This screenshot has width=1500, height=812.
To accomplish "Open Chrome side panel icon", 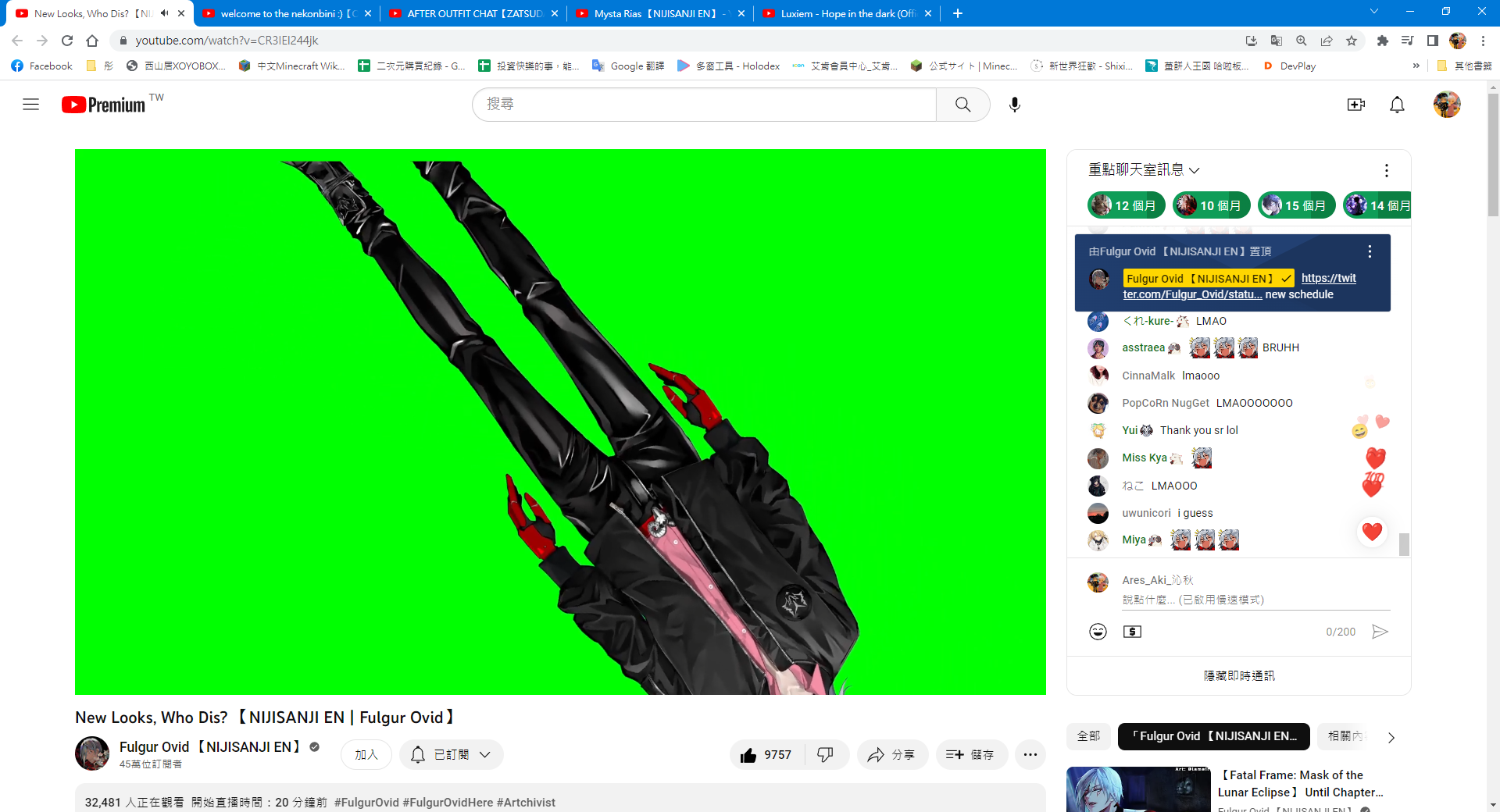I will pyautogui.click(x=1432, y=41).
